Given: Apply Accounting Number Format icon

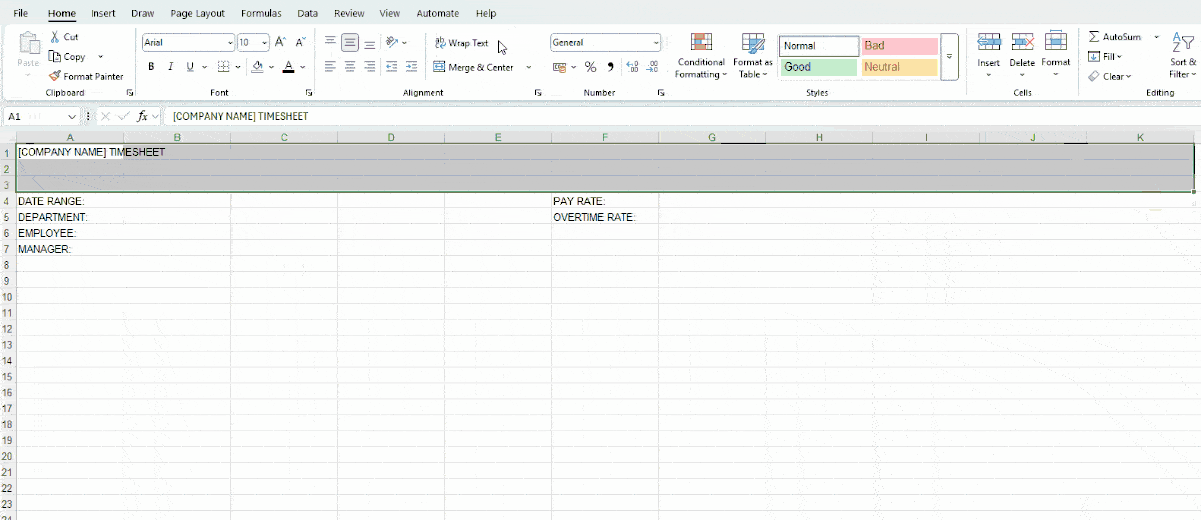Looking at the screenshot, I should tap(559, 67).
